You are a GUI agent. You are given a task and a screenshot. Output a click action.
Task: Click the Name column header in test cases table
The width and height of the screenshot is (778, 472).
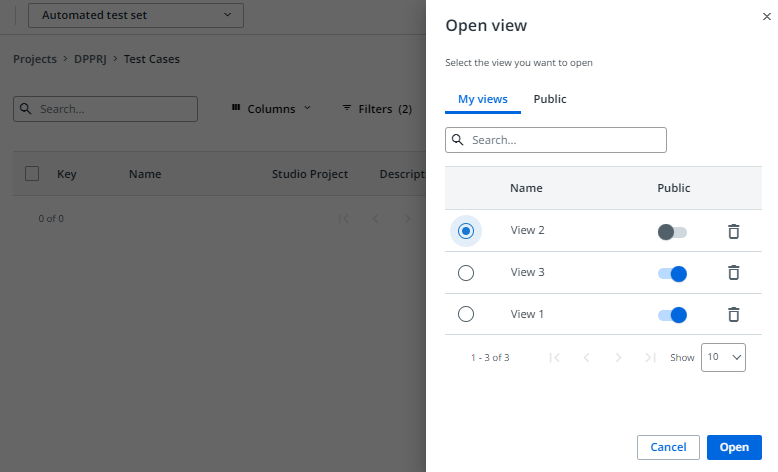(145, 174)
